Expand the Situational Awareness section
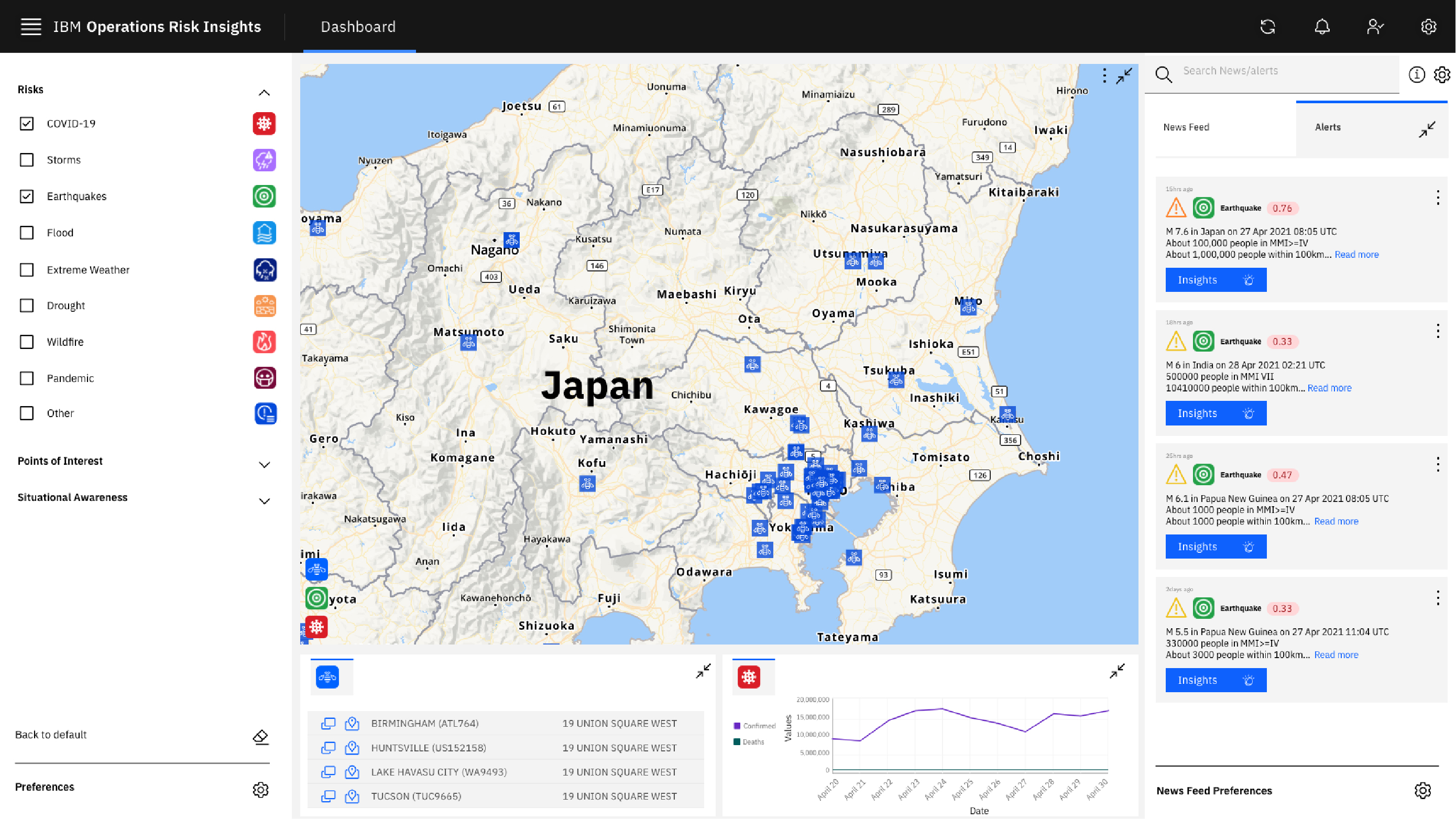1456x819 pixels. [x=264, y=501]
